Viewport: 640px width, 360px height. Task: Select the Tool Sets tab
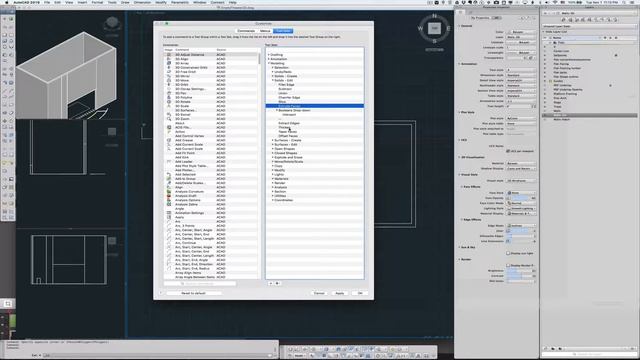[x=283, y=31]
